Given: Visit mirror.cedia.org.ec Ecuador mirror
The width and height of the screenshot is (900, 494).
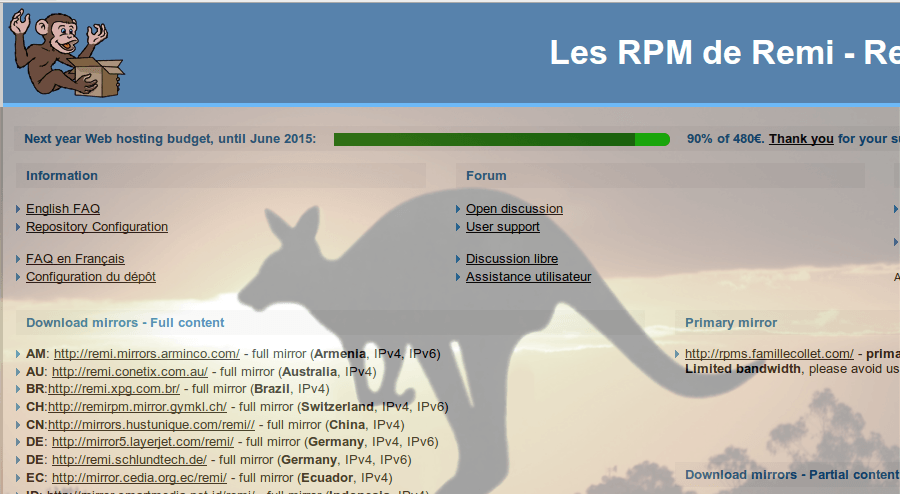Looking at the screenshot, I should tap(139, 478).
